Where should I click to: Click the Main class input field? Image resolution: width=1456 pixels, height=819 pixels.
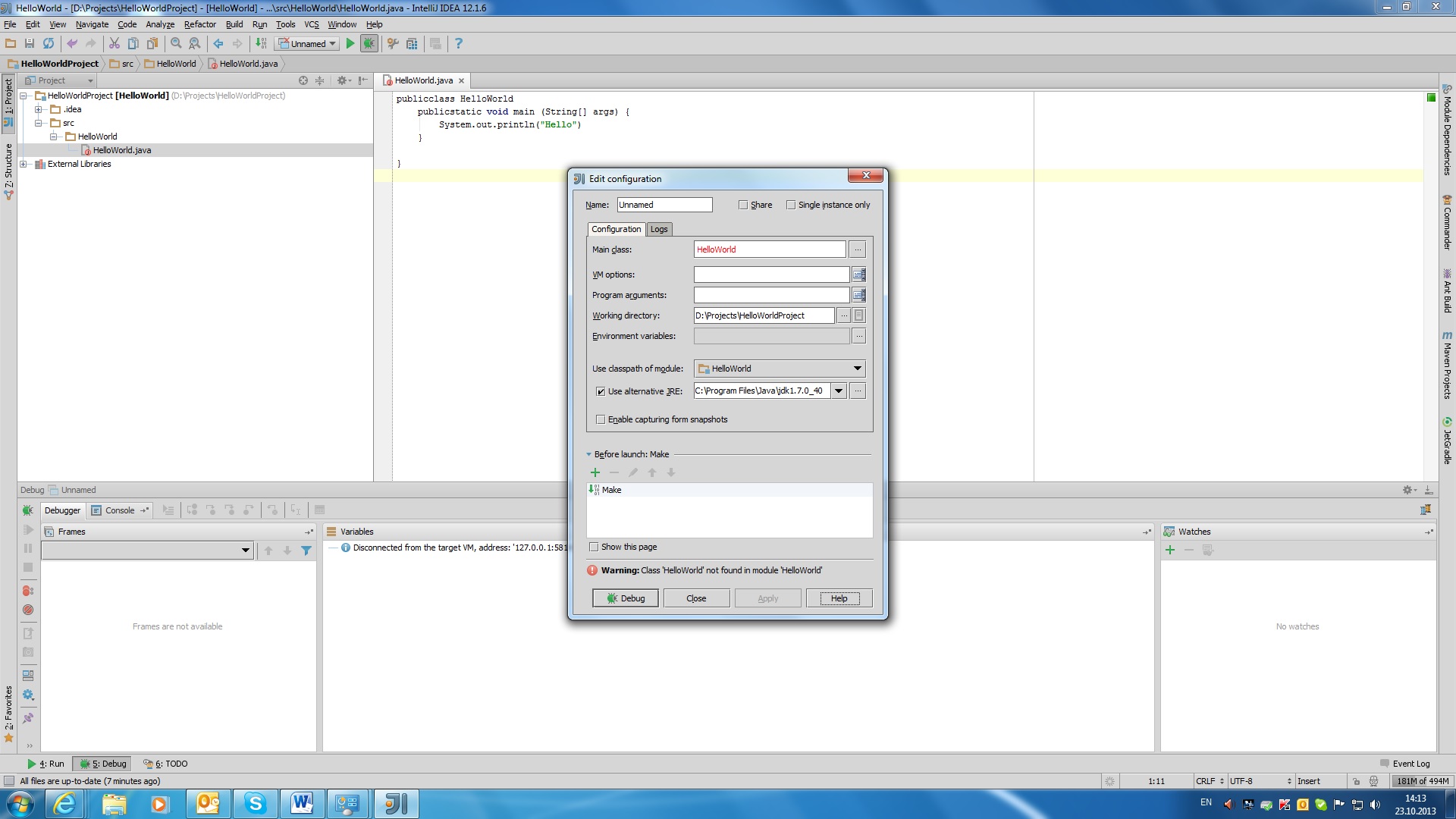(769, 249)
